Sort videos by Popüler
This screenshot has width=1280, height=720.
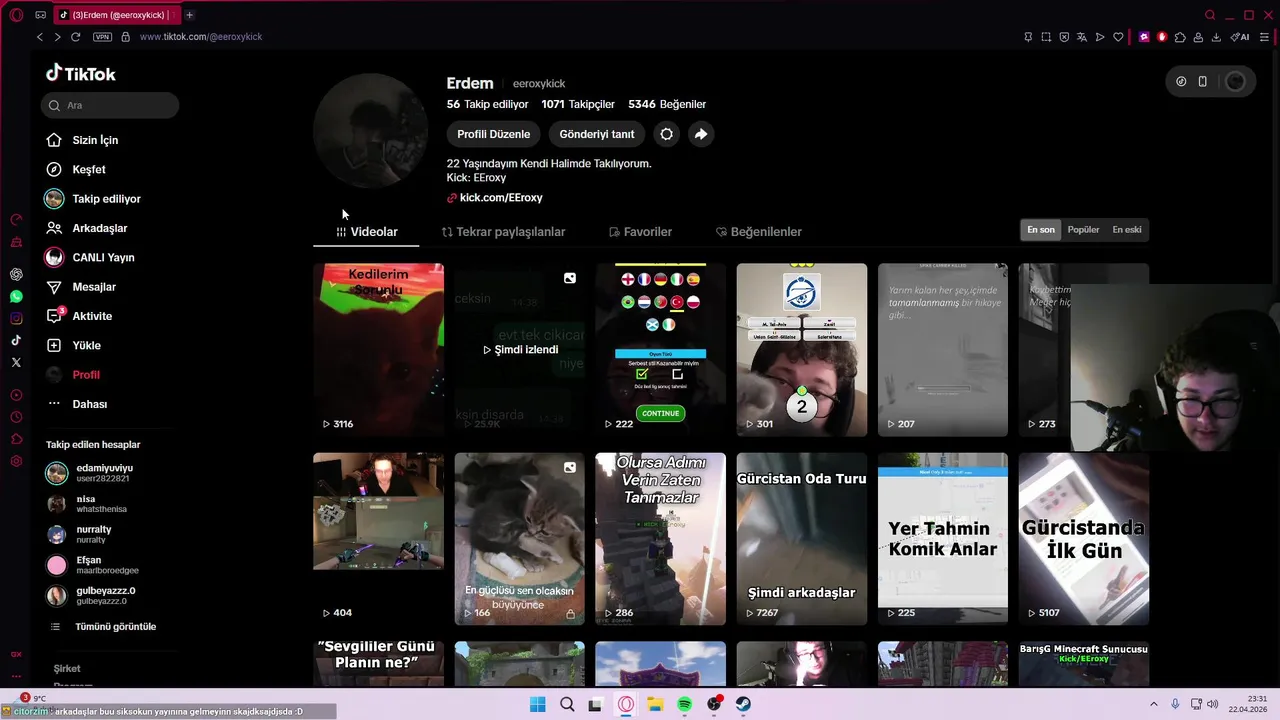(x=1084, y=230)
